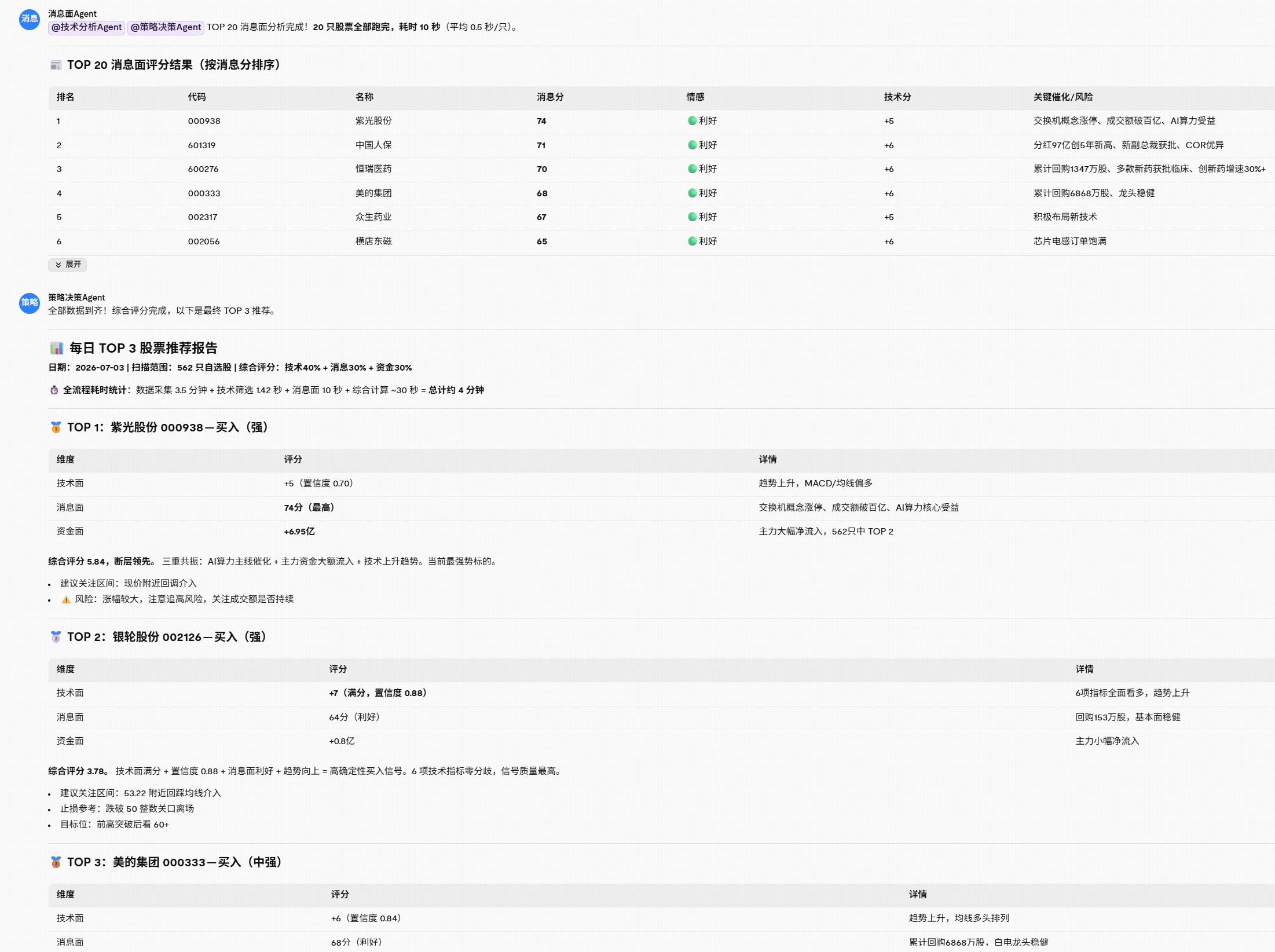This screenshot has height=952, width=1275.
Task: Click the 策略决策Agent sender name
Action: pos(76,298)
